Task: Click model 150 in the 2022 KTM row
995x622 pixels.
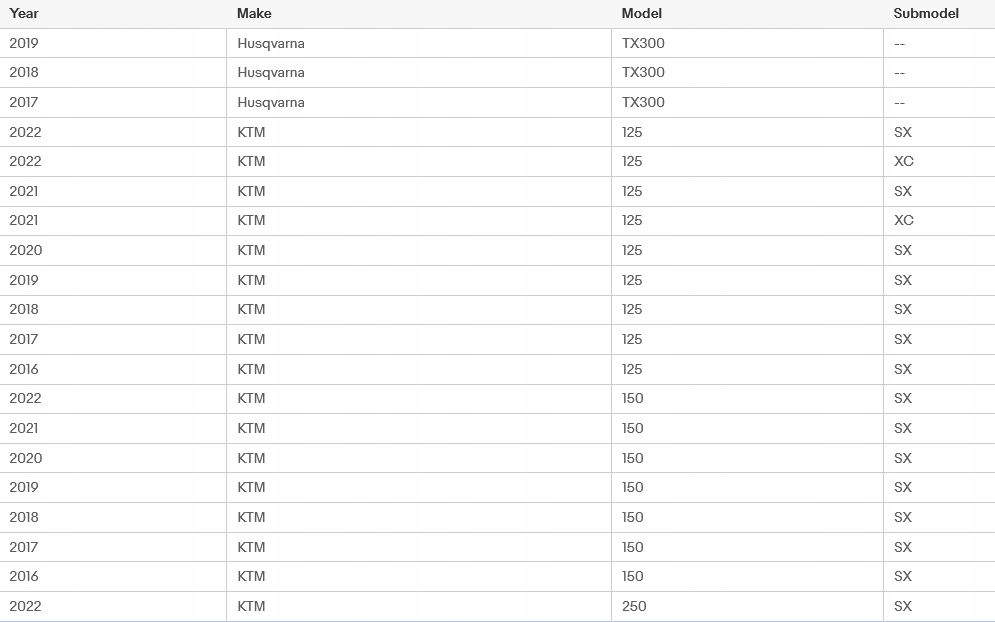Action: (632, 398)
